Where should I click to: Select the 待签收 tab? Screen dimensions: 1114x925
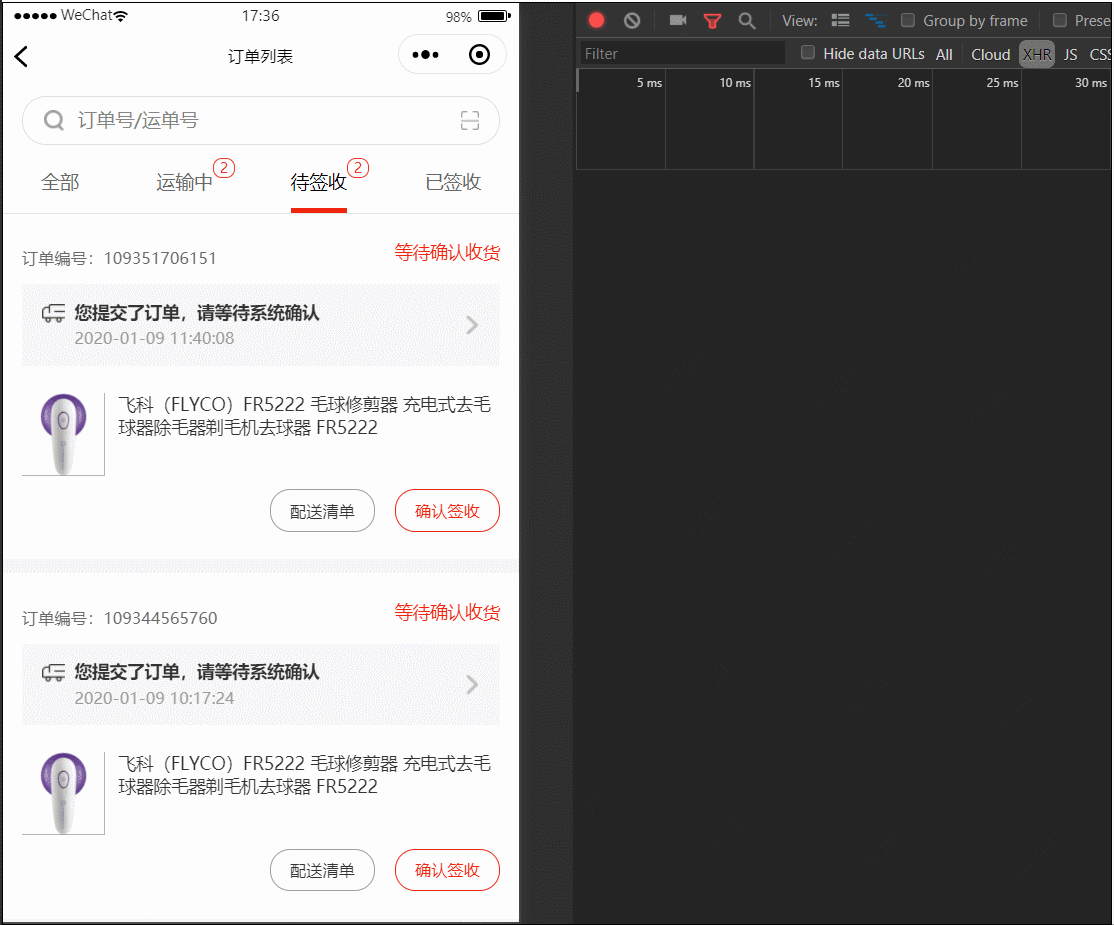tap(319, 183)
